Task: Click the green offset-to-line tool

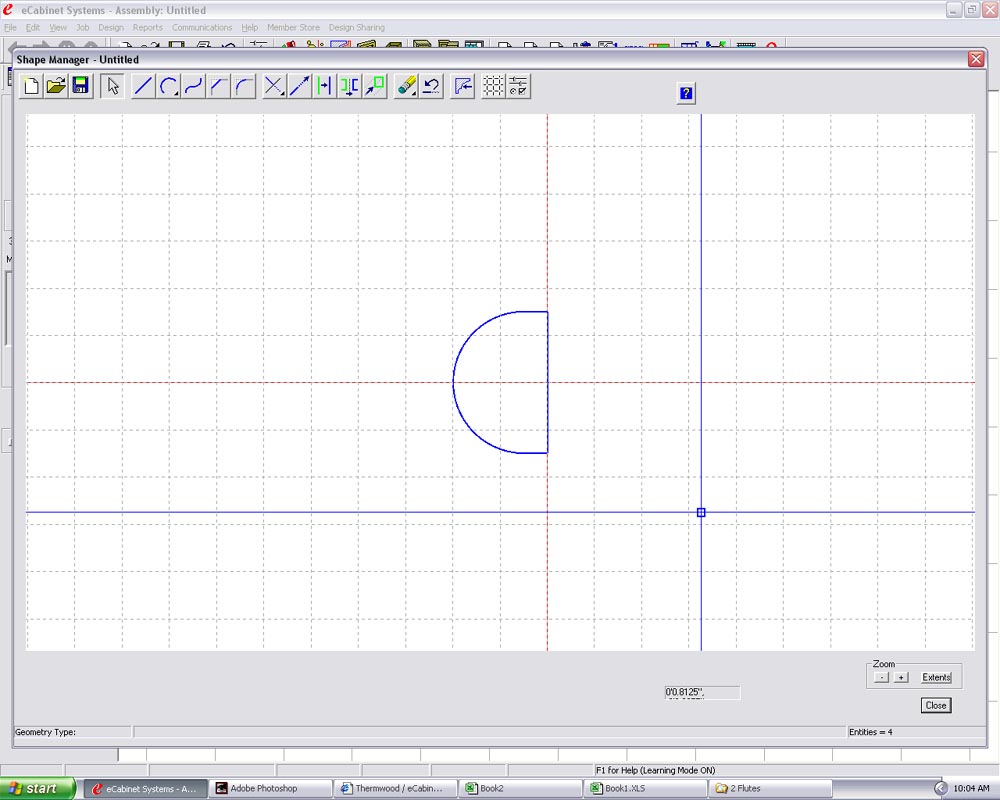Action: coord(324,86)
